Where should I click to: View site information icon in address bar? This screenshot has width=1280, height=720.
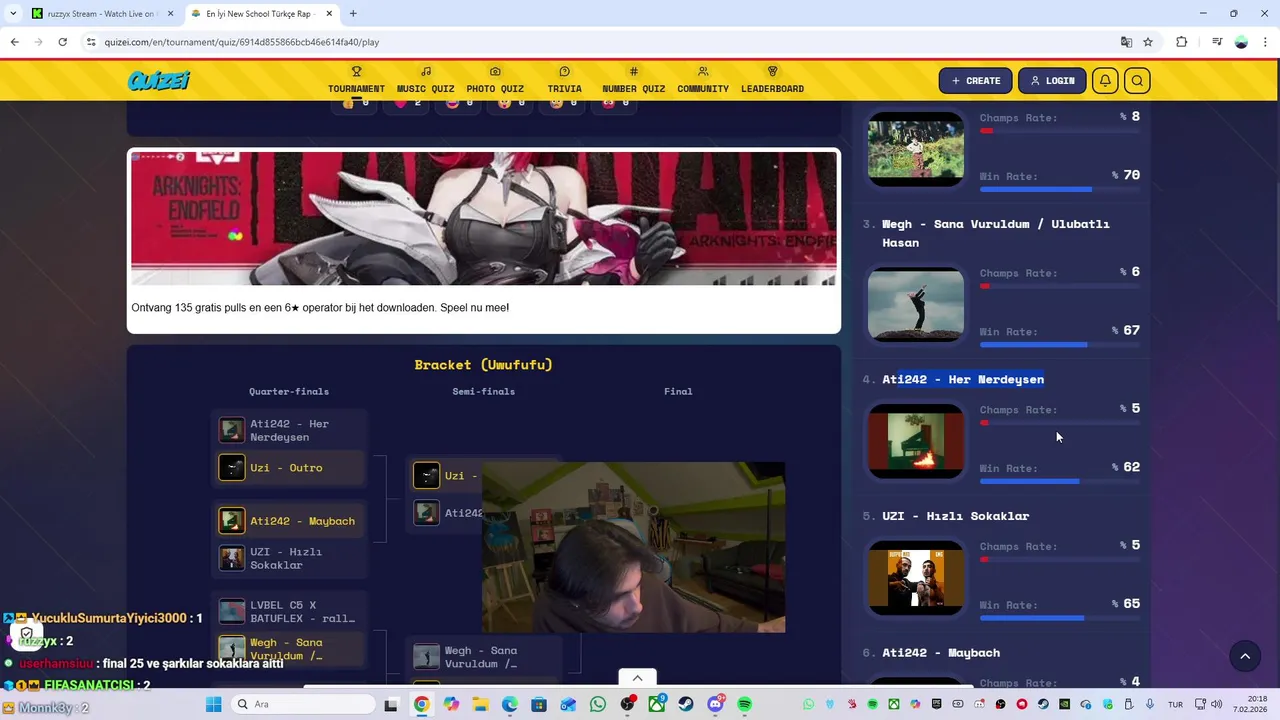[x=91, y=42]
